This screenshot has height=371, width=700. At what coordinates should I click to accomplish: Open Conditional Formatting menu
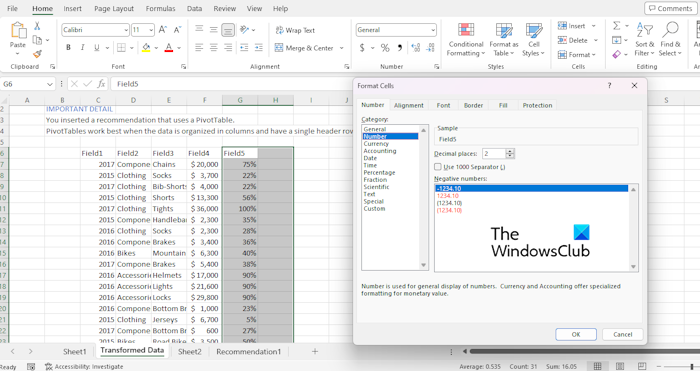pyautogui.click(x=466, y=40)
